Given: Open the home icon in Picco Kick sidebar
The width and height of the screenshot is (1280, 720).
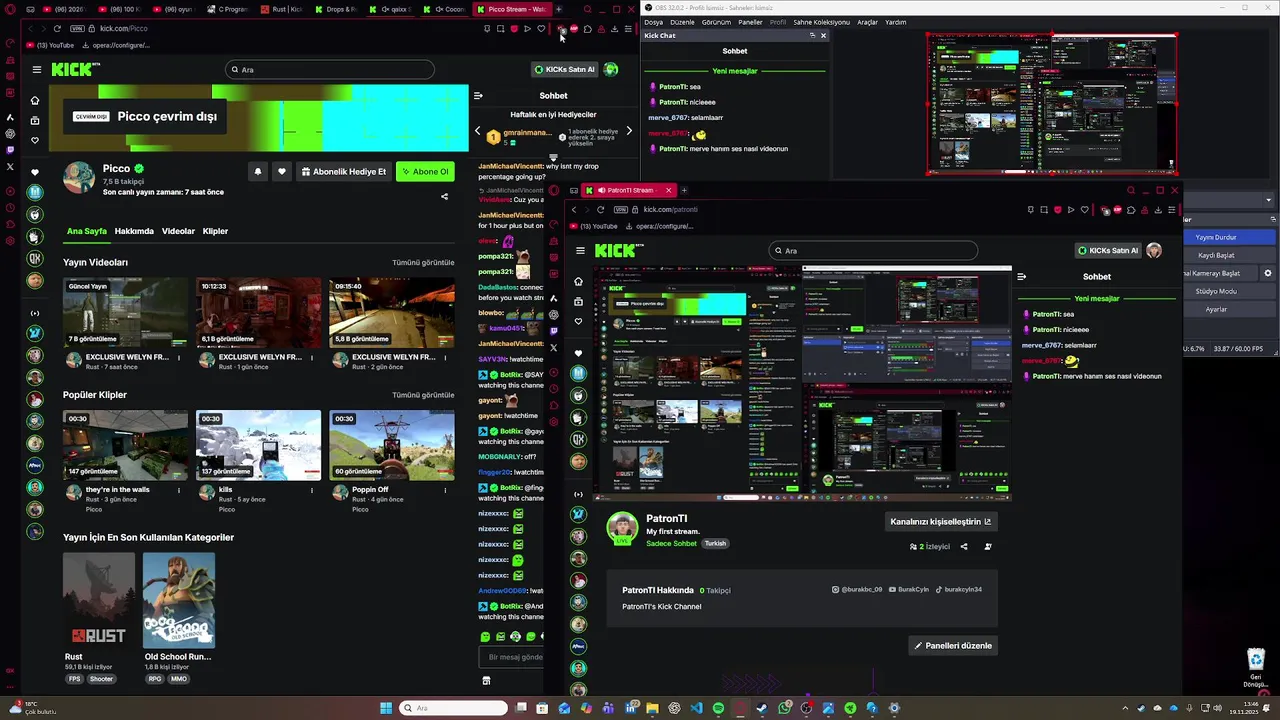Looking at the screenshot, I should pyautogui.click(x=35, y=100).
